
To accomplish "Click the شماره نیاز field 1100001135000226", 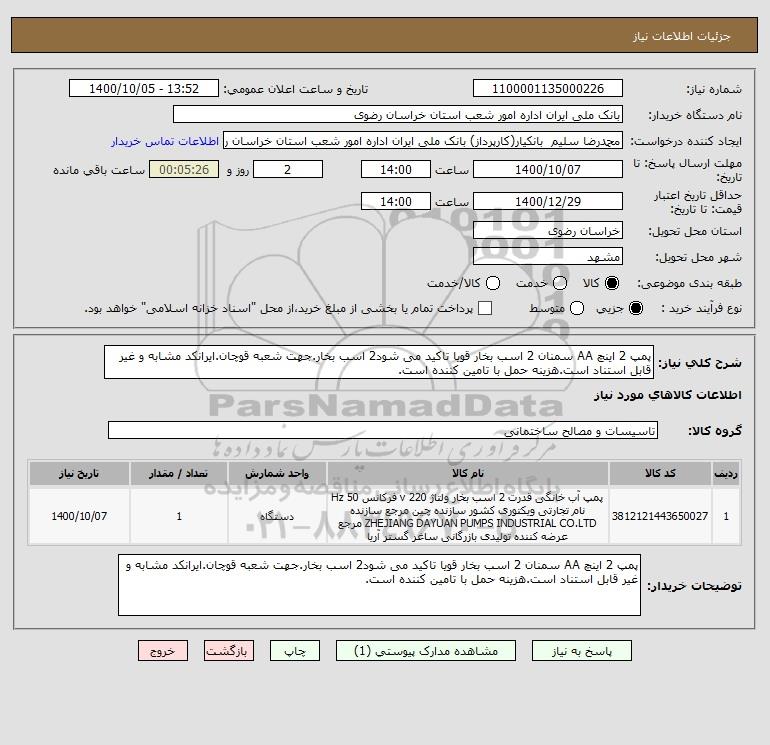I will 548,88.
